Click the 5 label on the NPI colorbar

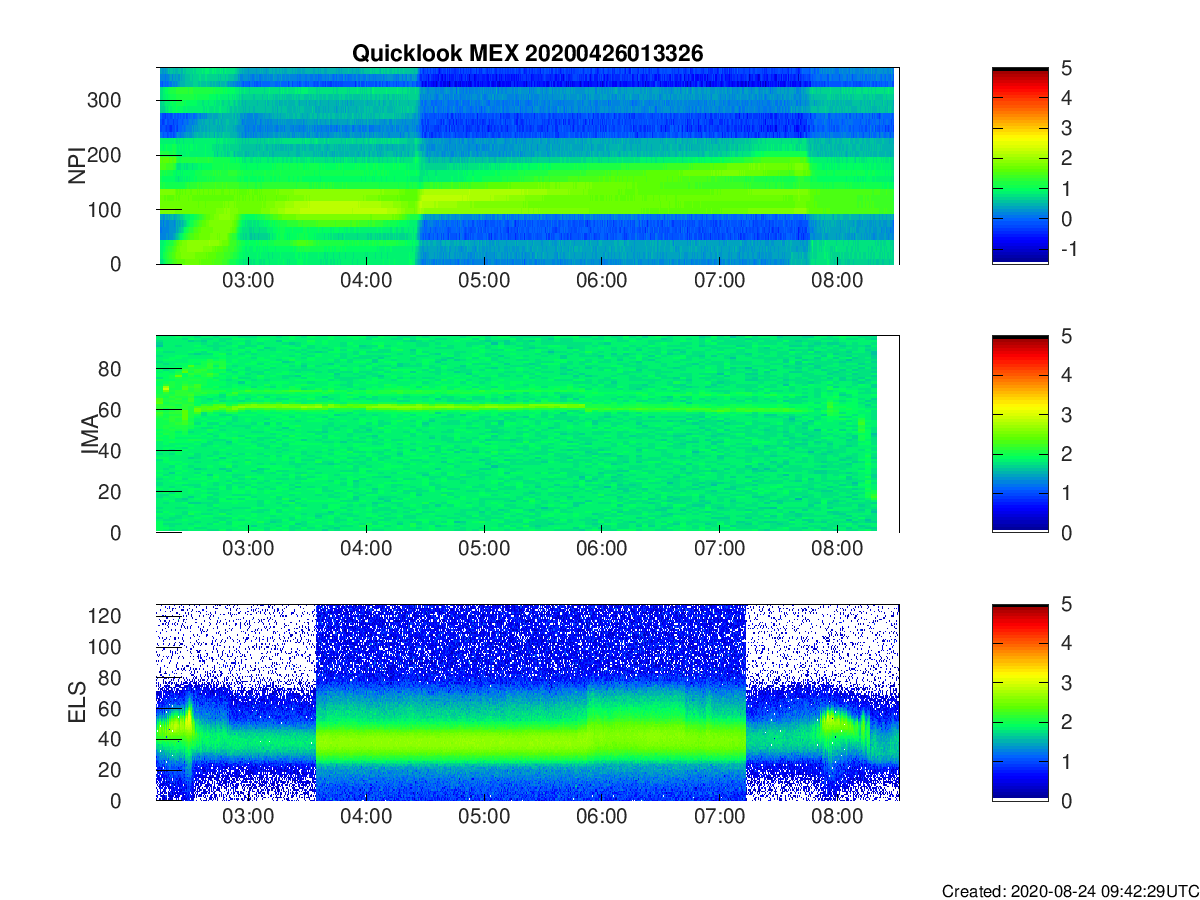tap(1066, 68)
